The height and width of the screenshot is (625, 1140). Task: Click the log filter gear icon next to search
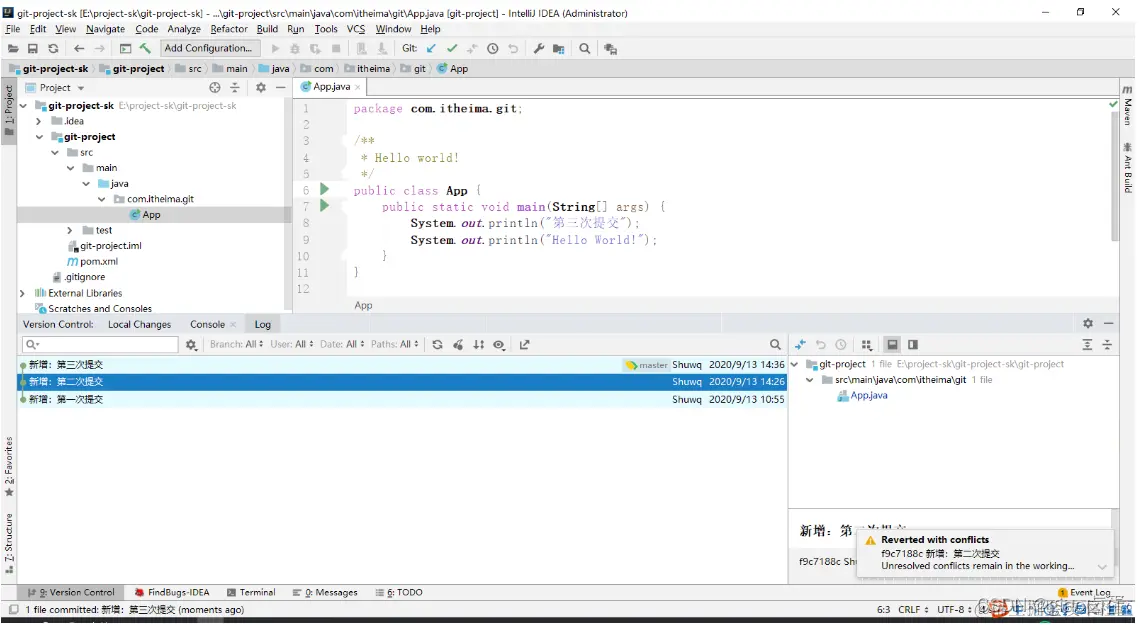[191, 345]
